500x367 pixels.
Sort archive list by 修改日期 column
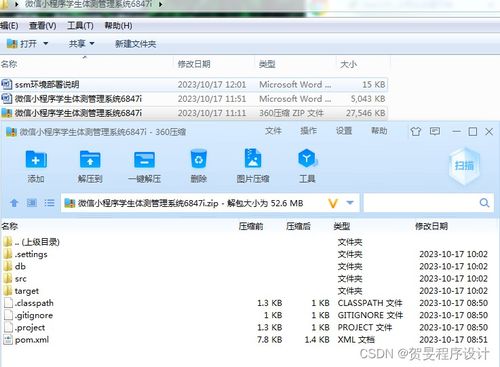pos(431,226)
